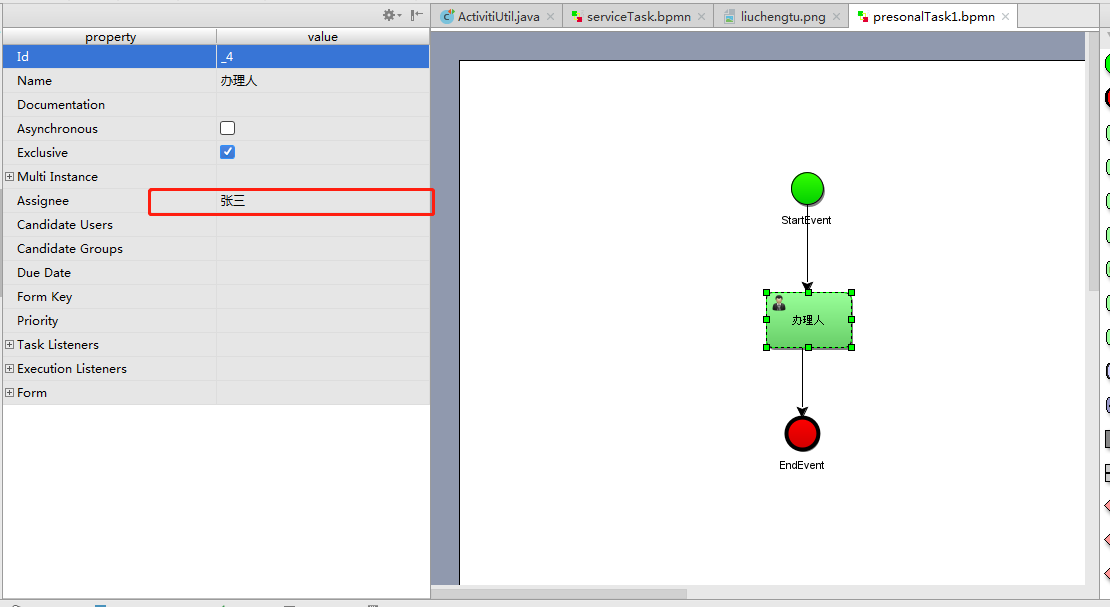The image size is (1110, 607).
Task: Click the Candidate Groups value field
Action: (323, 249)
